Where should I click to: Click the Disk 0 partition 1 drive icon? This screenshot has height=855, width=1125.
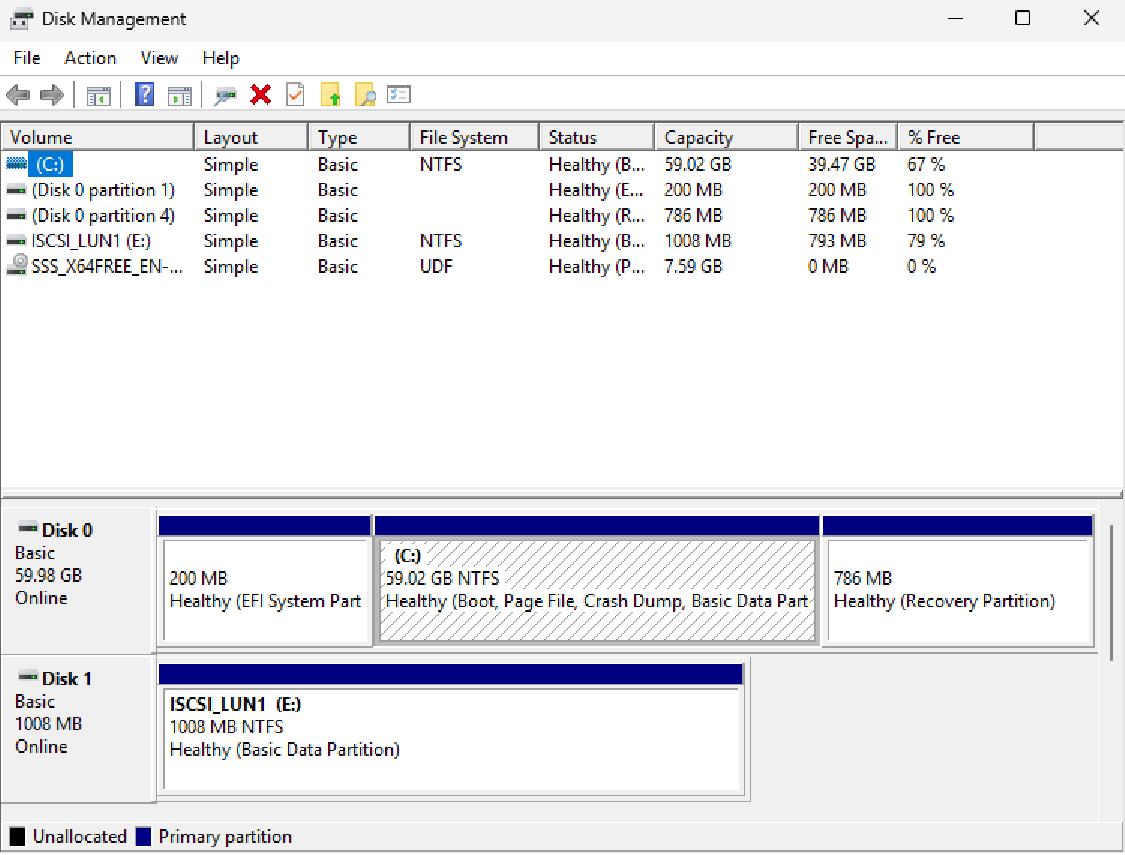coord(17,190)
